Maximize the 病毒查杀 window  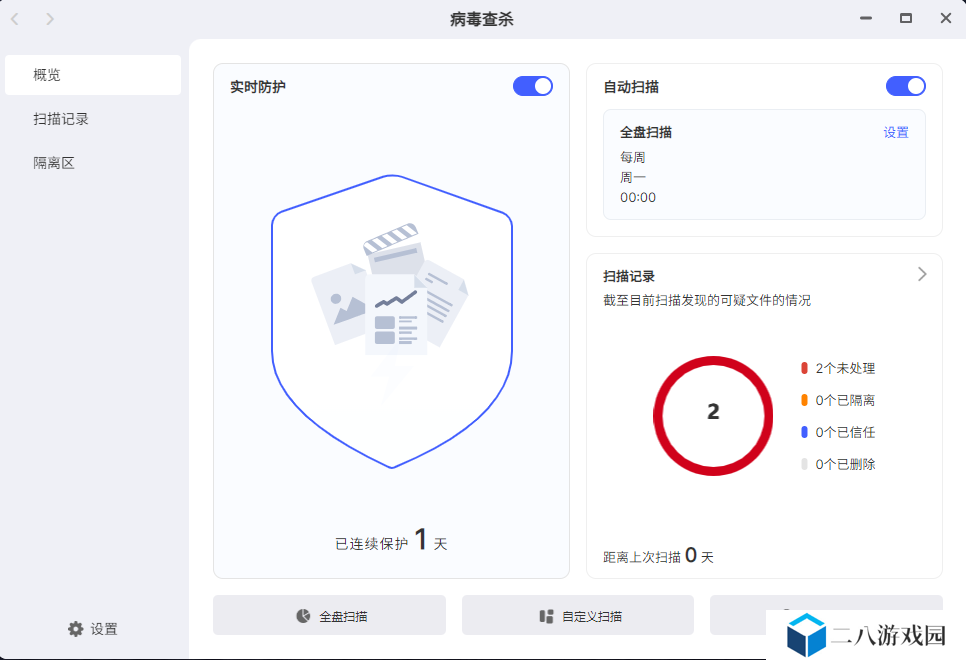pyautogui.click(x=906, y=18)
